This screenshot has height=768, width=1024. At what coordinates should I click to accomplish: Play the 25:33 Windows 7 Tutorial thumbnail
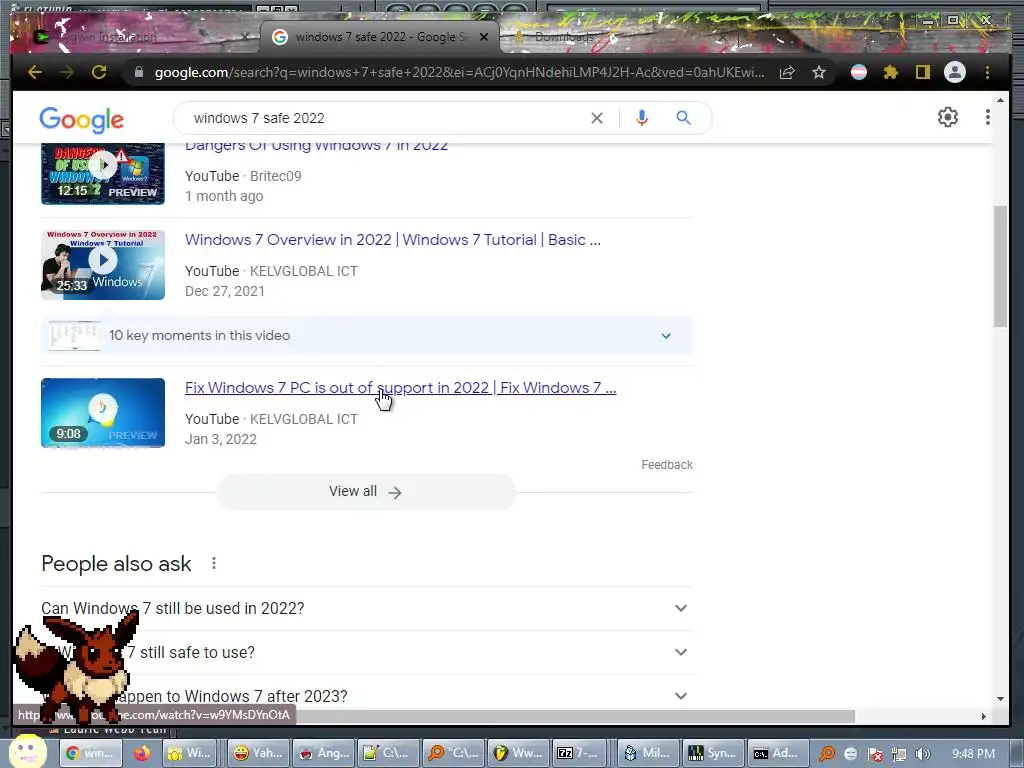coord(103,264)
